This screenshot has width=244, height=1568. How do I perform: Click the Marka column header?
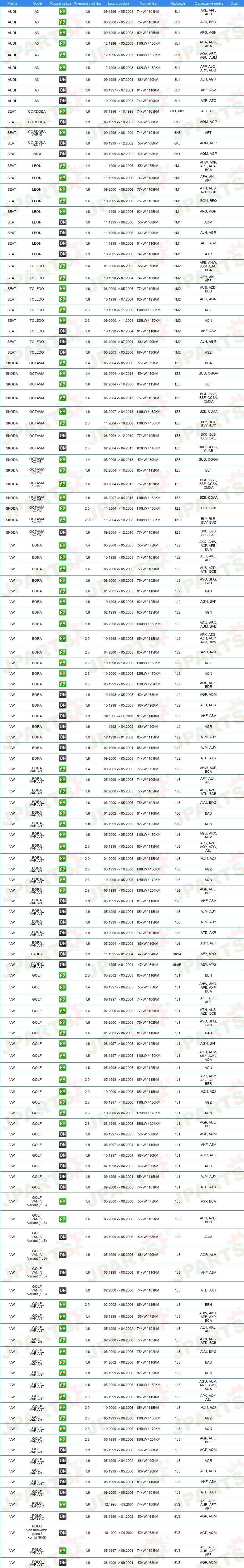point(12,3)
